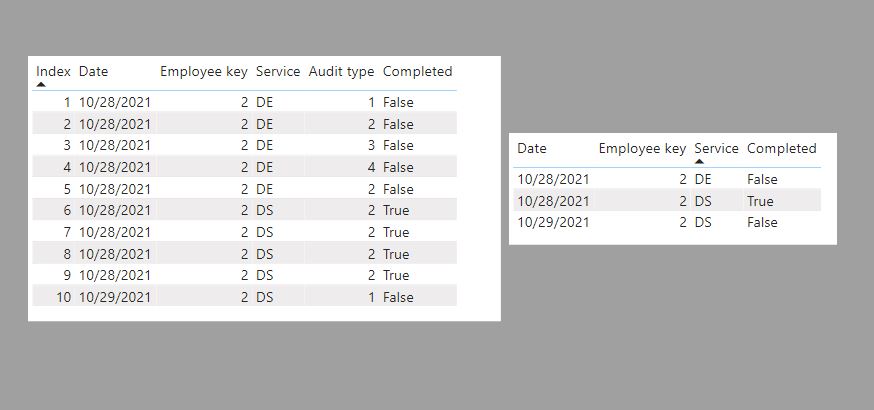874x410 pixels.
Task: Select Index cell 2 in left table
Action: click(x=67, y=124)
